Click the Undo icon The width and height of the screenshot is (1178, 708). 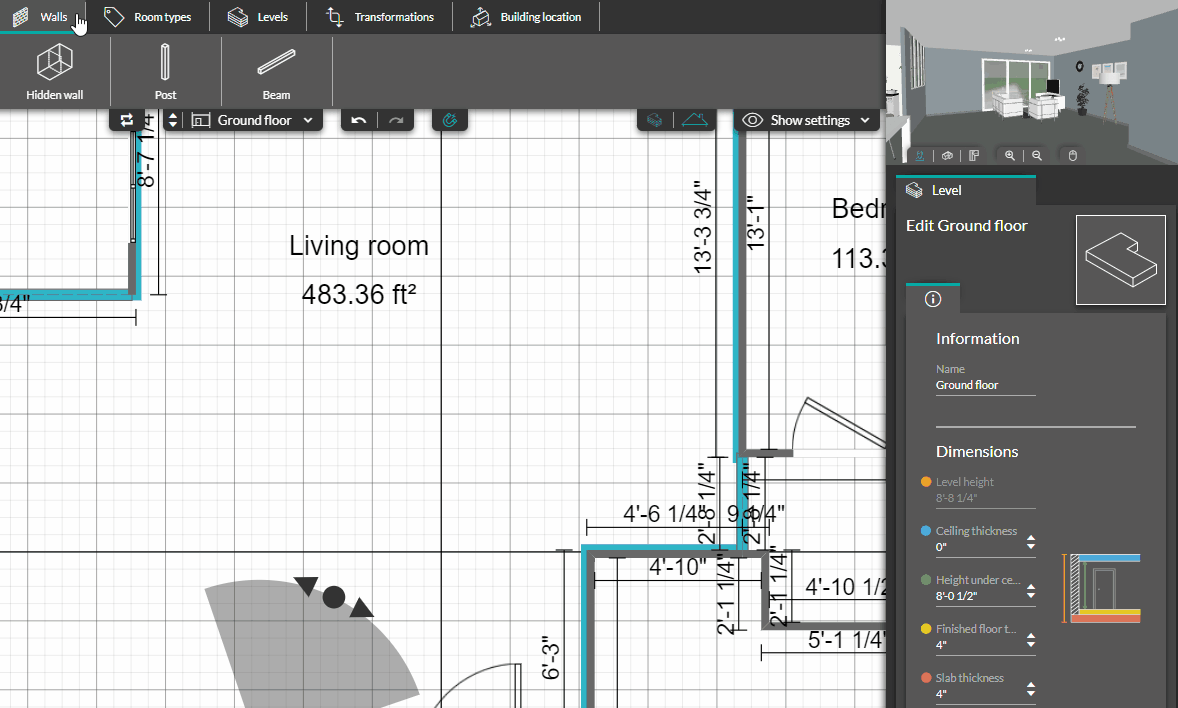(x=358, y=119)
